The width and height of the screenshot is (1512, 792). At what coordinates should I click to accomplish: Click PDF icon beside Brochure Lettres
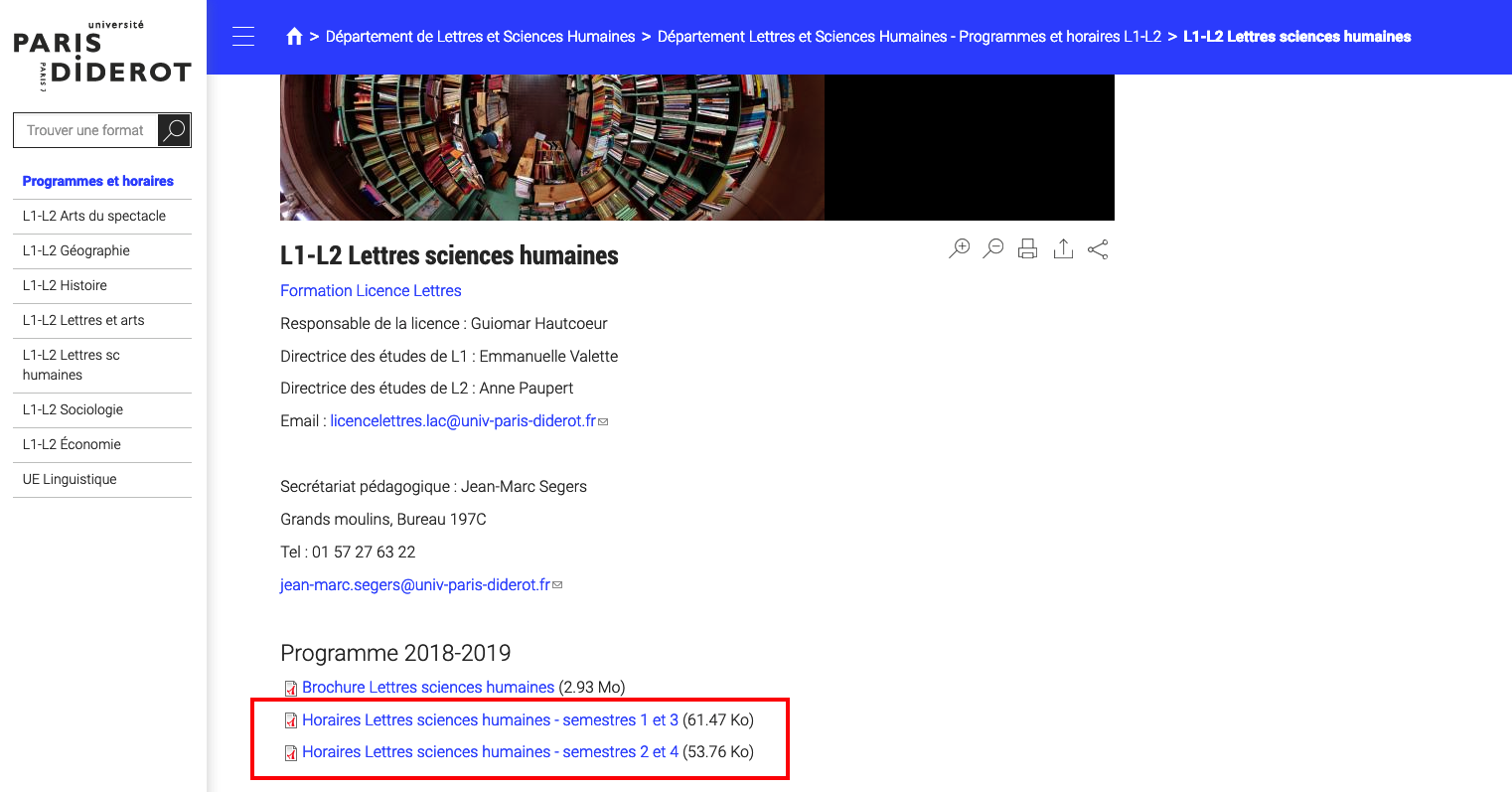(x=291, y=689)
